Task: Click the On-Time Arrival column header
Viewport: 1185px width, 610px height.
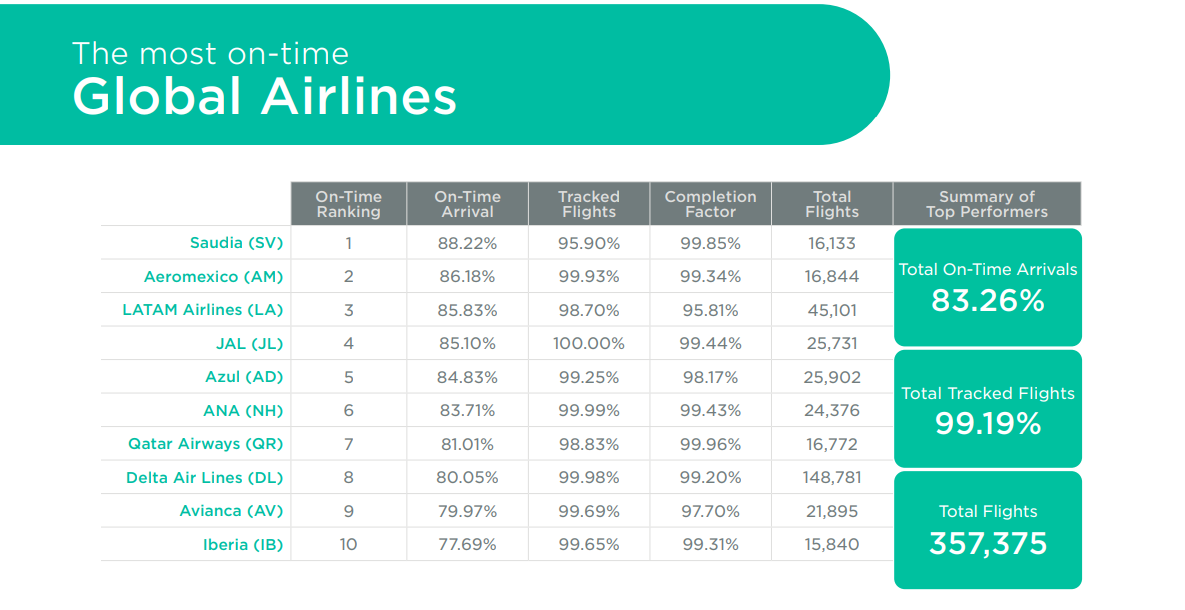Action: click(x=467, y=204)
